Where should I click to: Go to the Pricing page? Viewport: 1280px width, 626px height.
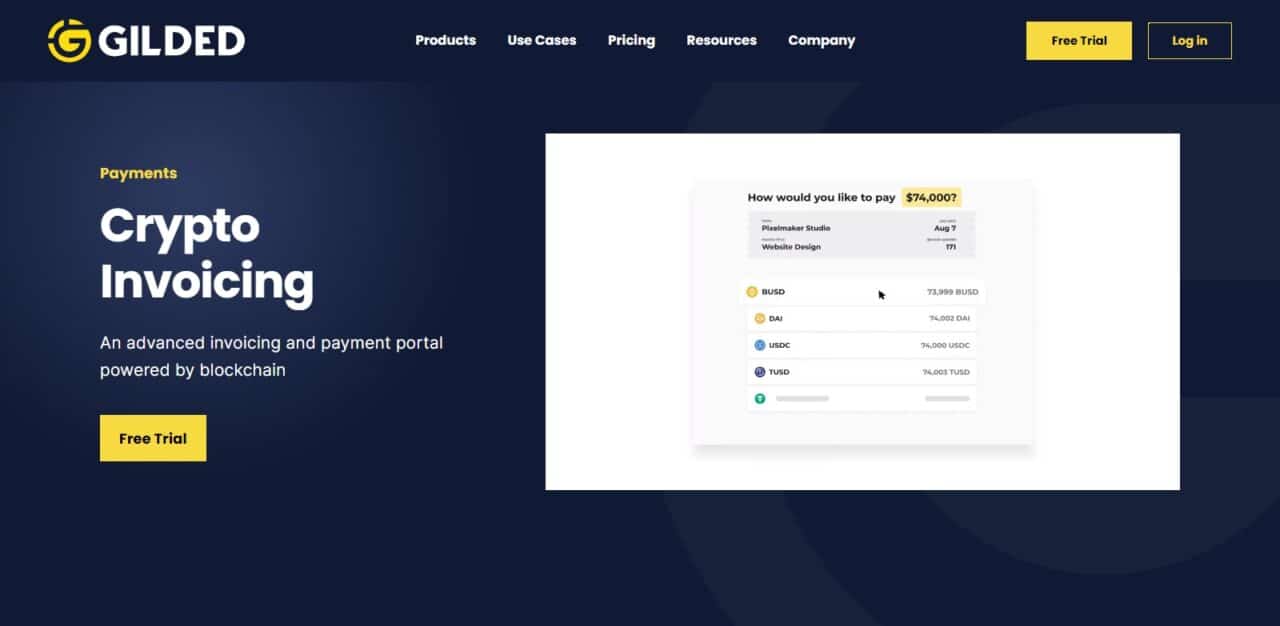pyautogui.click(x=631, y=40)
